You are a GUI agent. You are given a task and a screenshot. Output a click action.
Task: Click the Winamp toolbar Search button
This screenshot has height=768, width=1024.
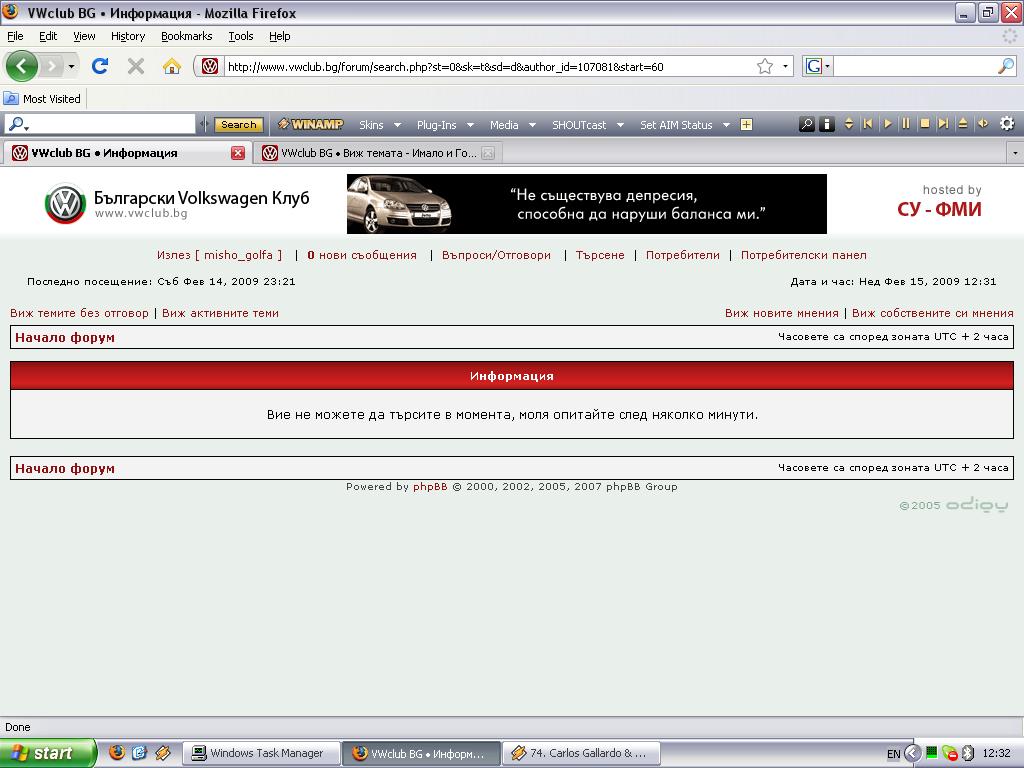[238, 125]
